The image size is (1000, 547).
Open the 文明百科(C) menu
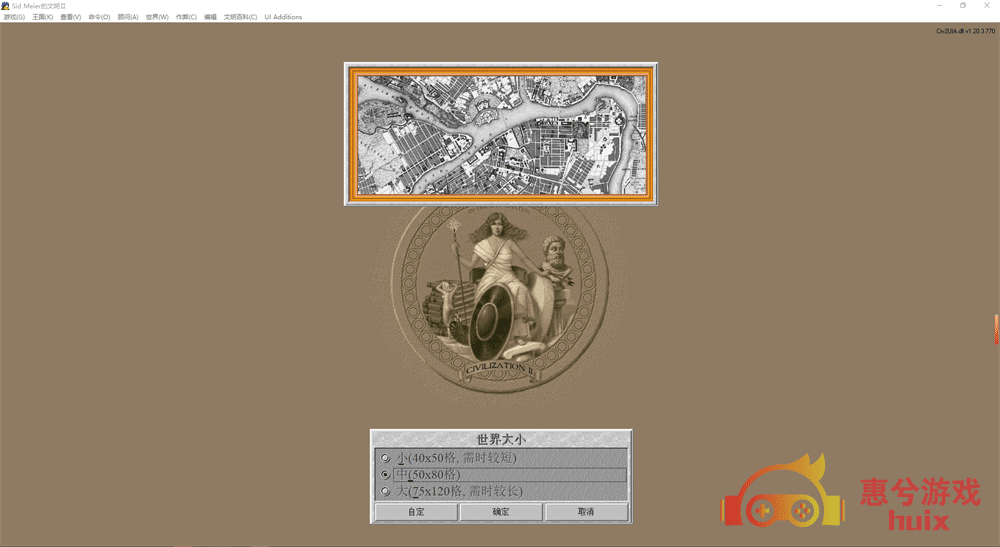point(240,17)
